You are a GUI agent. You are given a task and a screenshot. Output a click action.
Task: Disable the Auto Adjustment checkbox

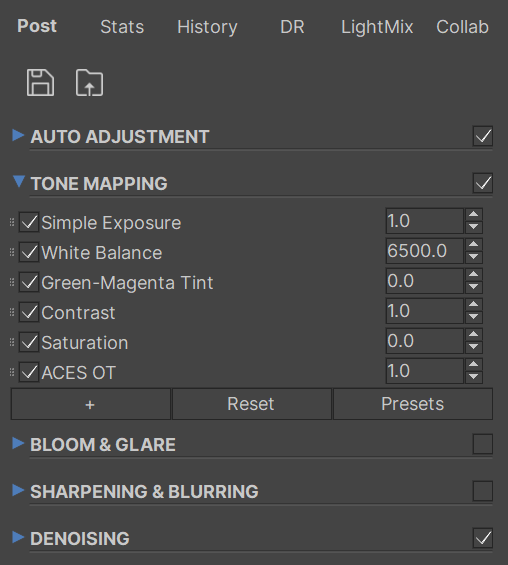point(483,136)
